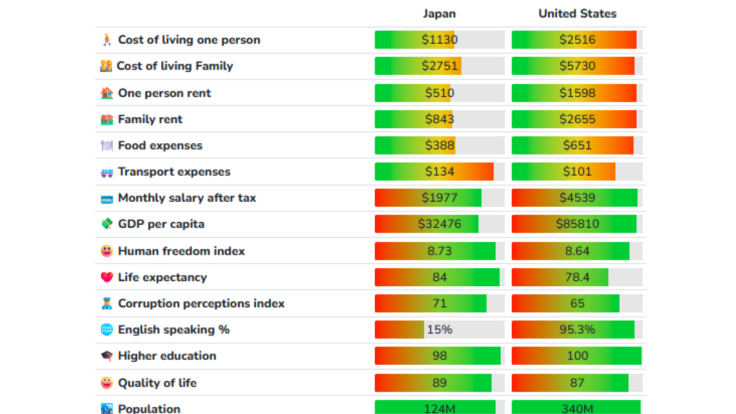Click the money icon beside GDP per capita
736x414 pixels.
coord(106,224)
